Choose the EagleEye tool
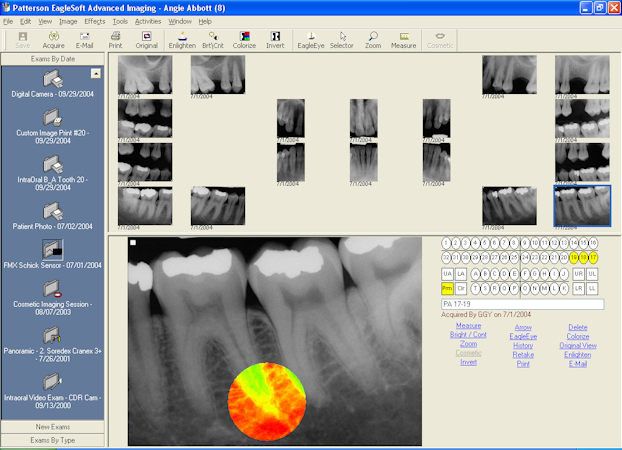 311,40
